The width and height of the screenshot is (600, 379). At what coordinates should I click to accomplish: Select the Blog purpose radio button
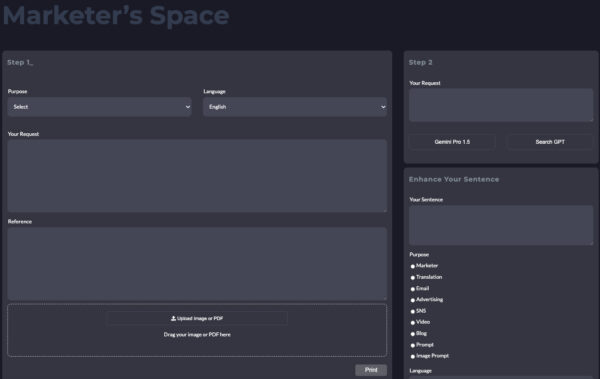412,334
